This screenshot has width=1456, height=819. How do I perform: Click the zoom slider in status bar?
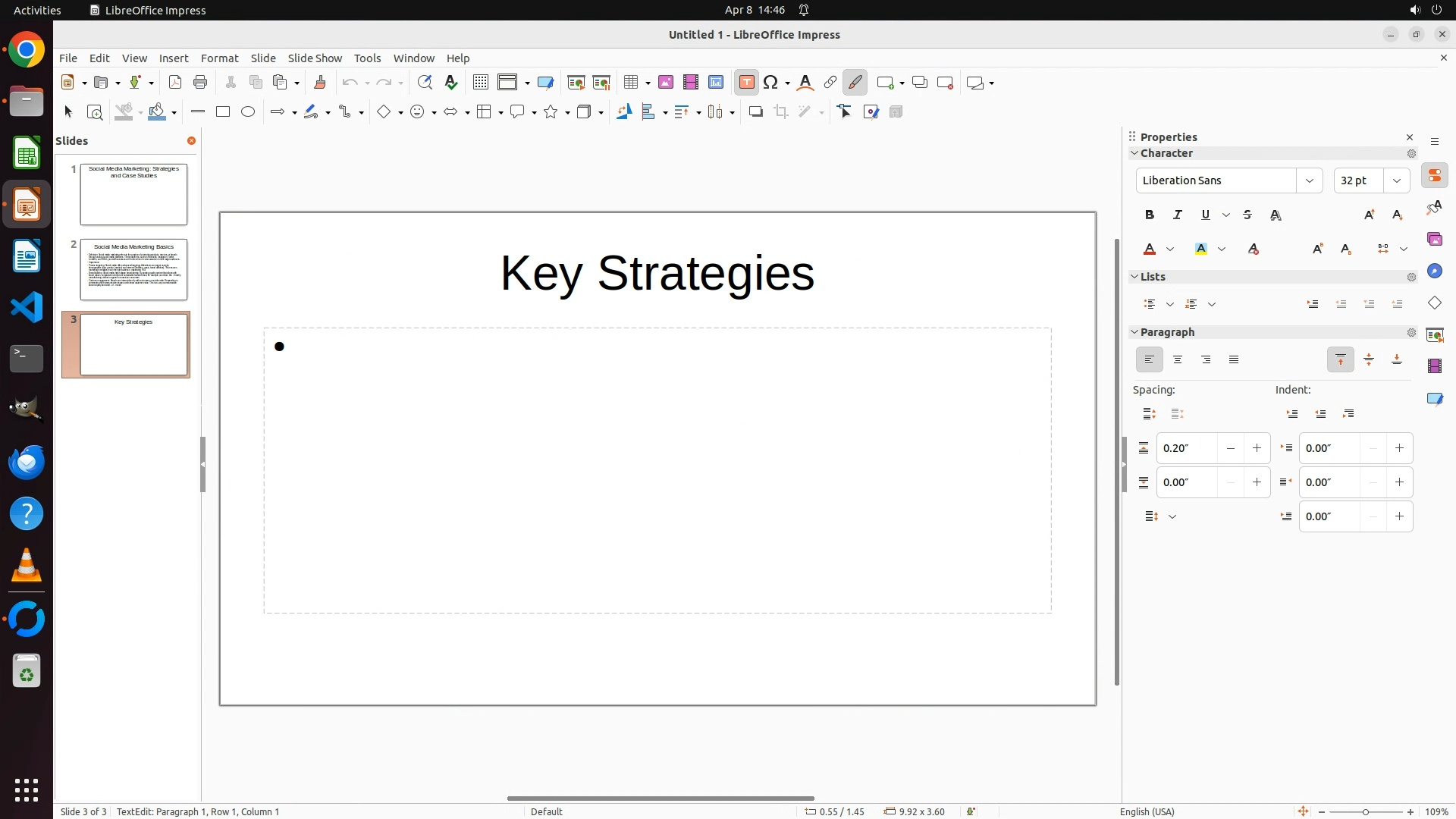click(1365, 811)
